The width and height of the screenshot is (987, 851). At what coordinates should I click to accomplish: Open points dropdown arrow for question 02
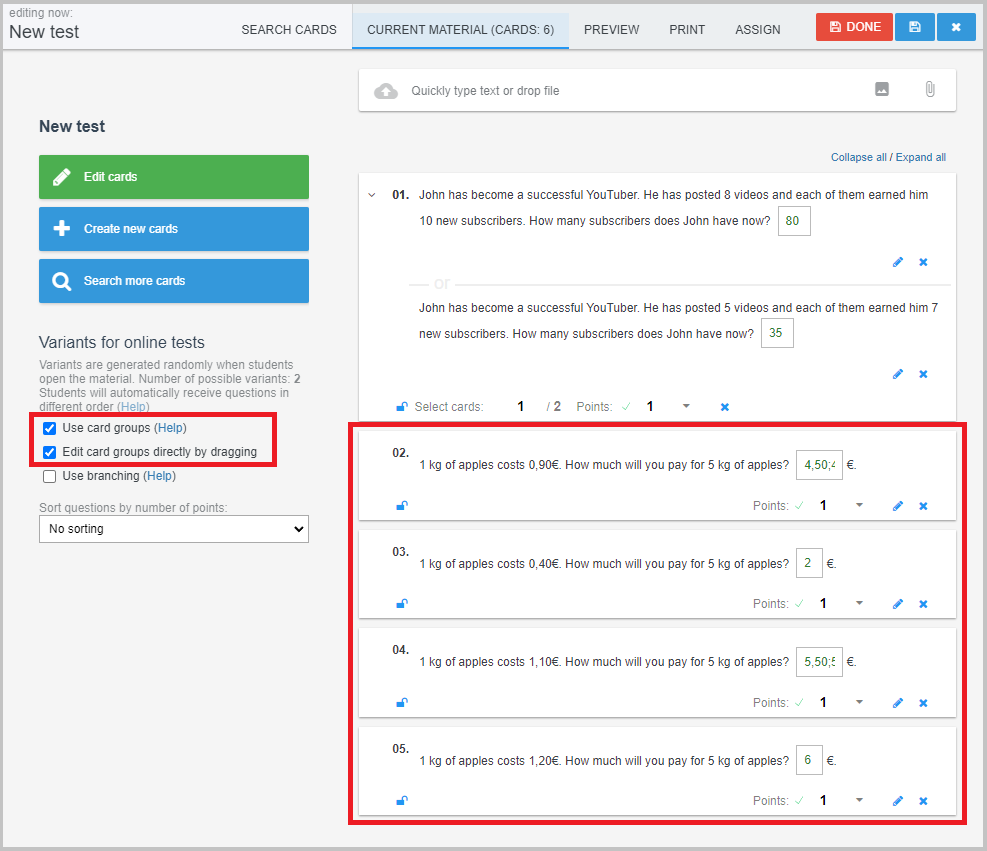click(859, 506)
